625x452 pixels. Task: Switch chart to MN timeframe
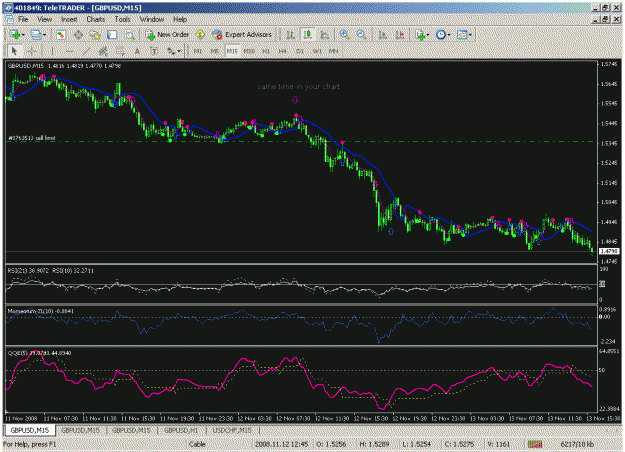[334, 51]
